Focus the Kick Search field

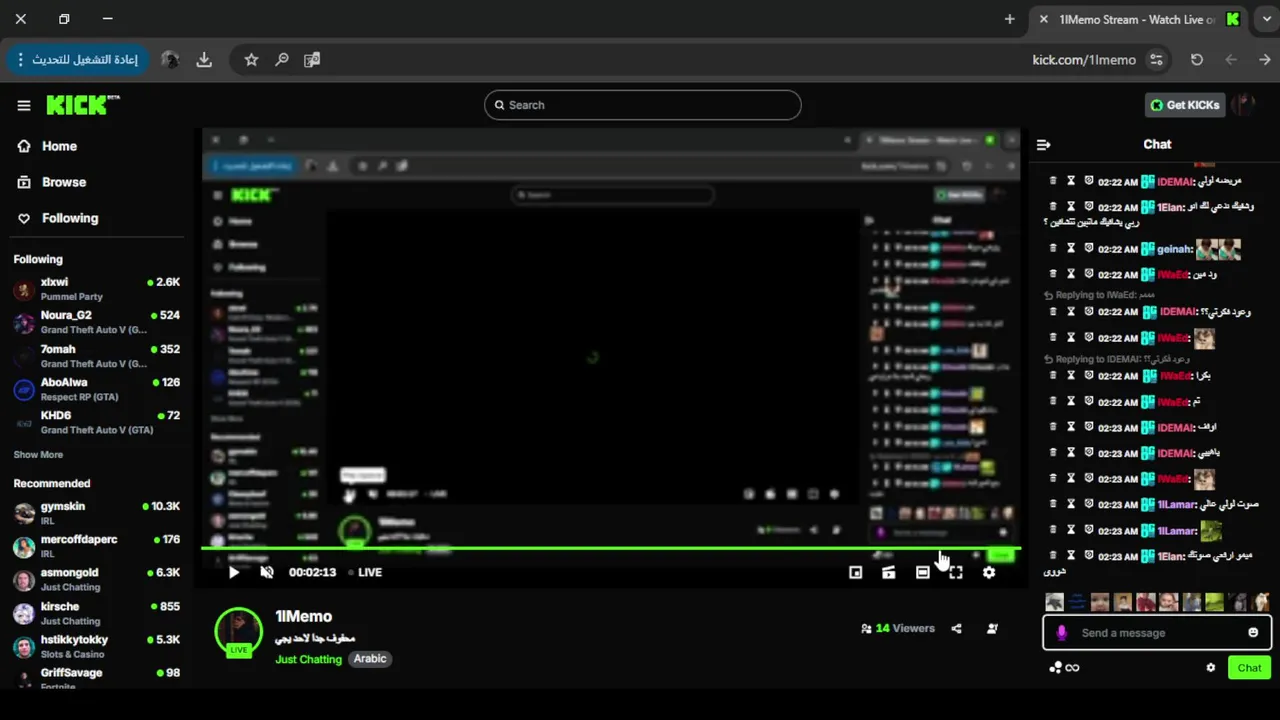tap(642, 105)
